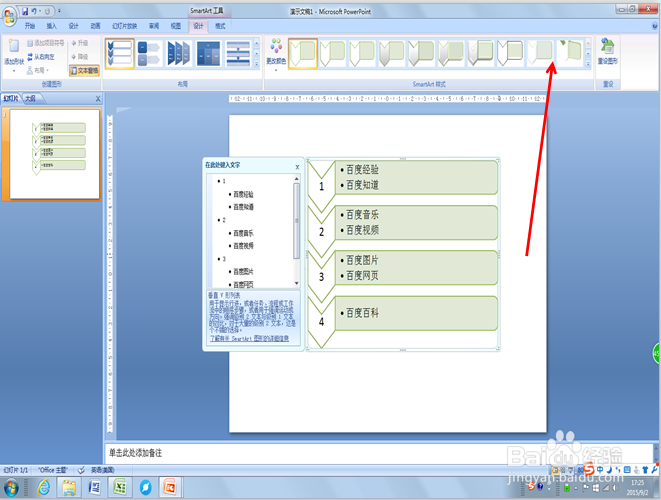Toggle the 文本窗格 (Text Pane) button
The image size is (661, 500).
84,70
